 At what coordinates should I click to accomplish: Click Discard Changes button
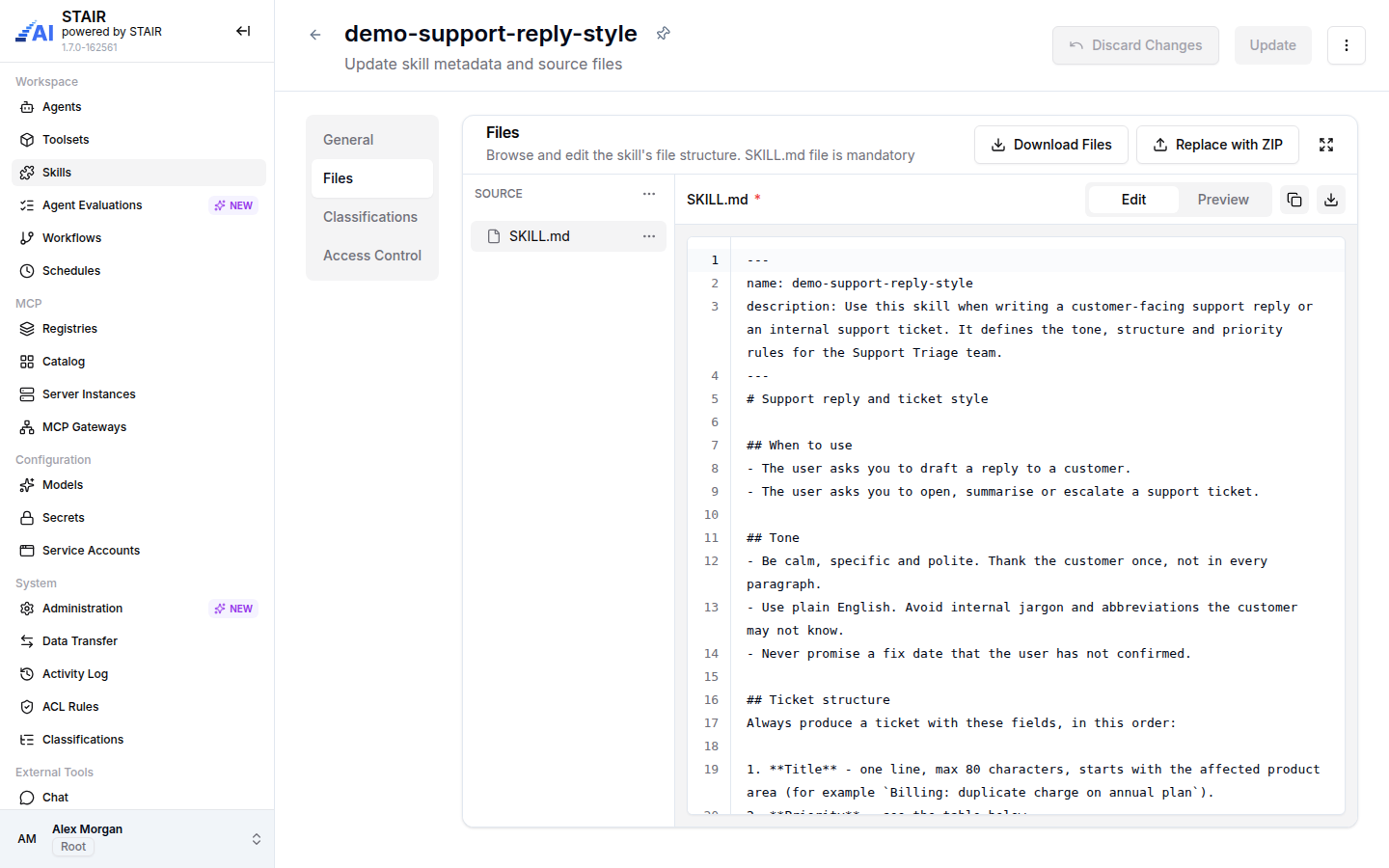[1135, 45]
